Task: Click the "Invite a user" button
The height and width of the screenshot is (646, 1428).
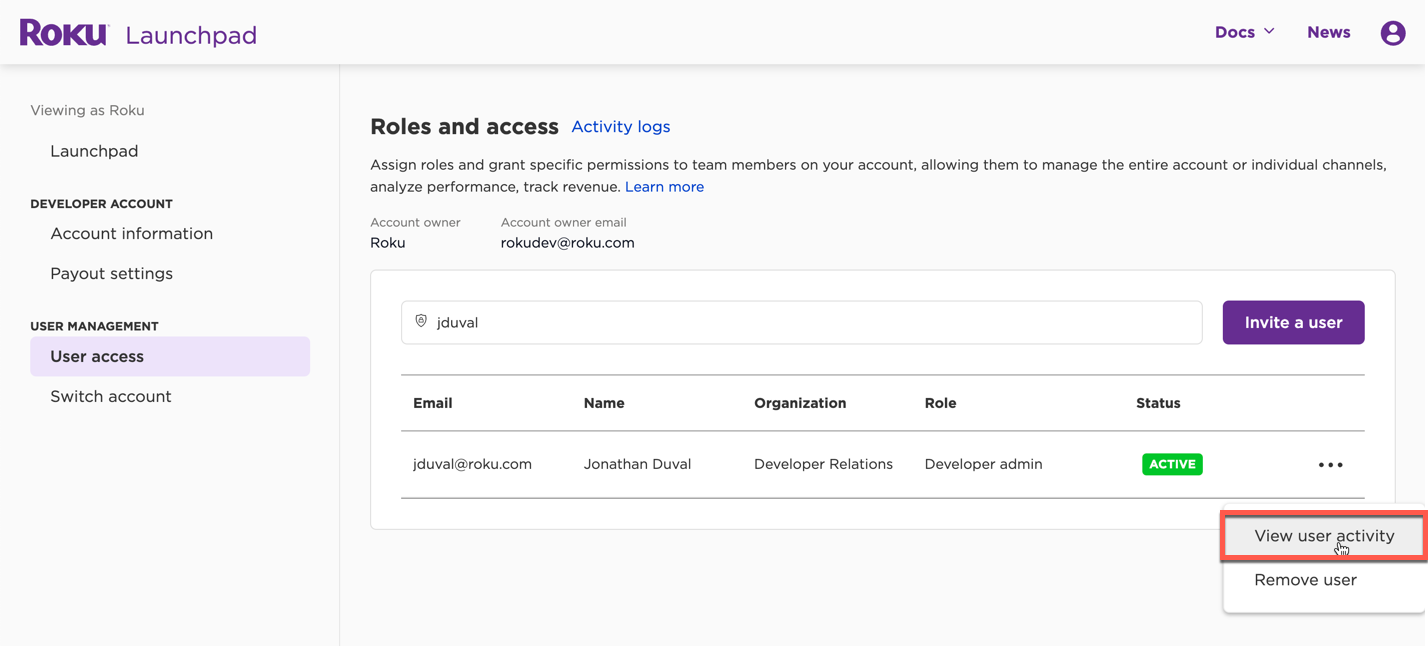Action: pos(1293,322)
